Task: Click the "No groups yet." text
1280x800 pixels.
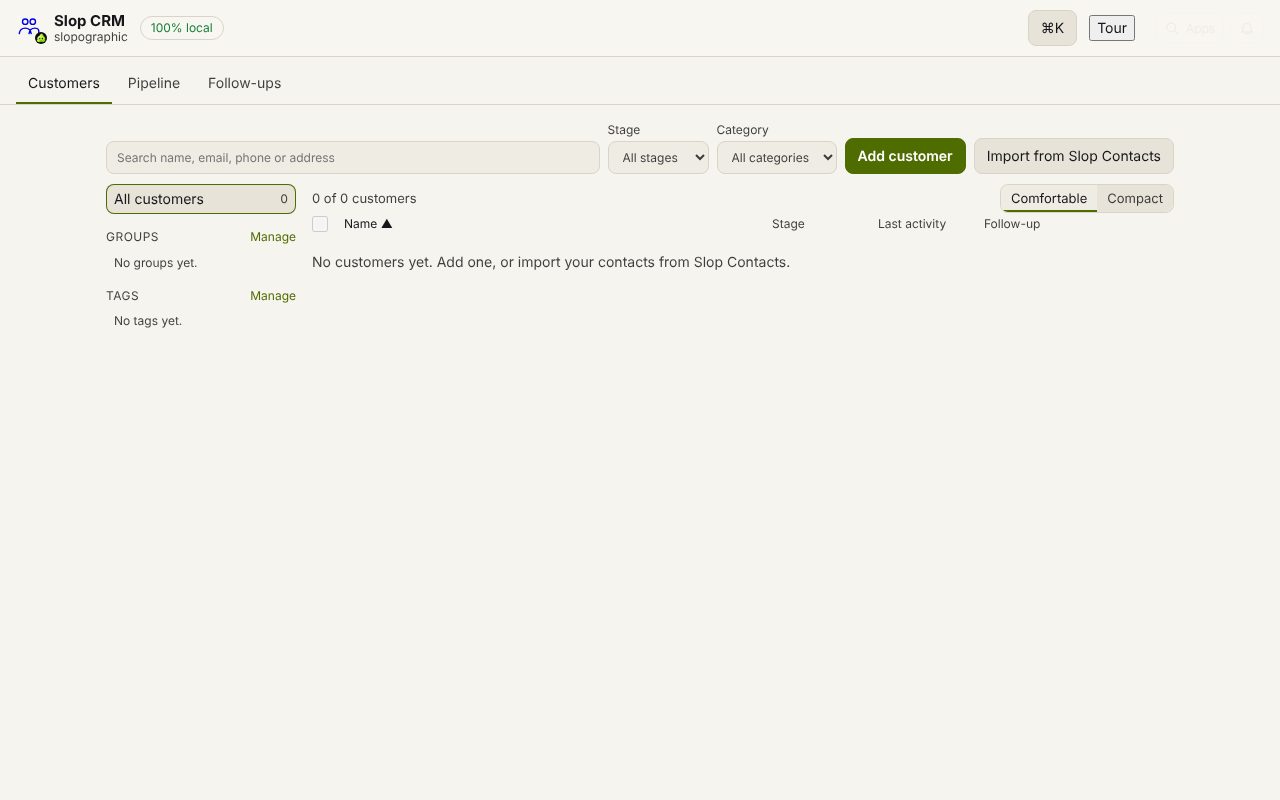Action: [156, 263]
